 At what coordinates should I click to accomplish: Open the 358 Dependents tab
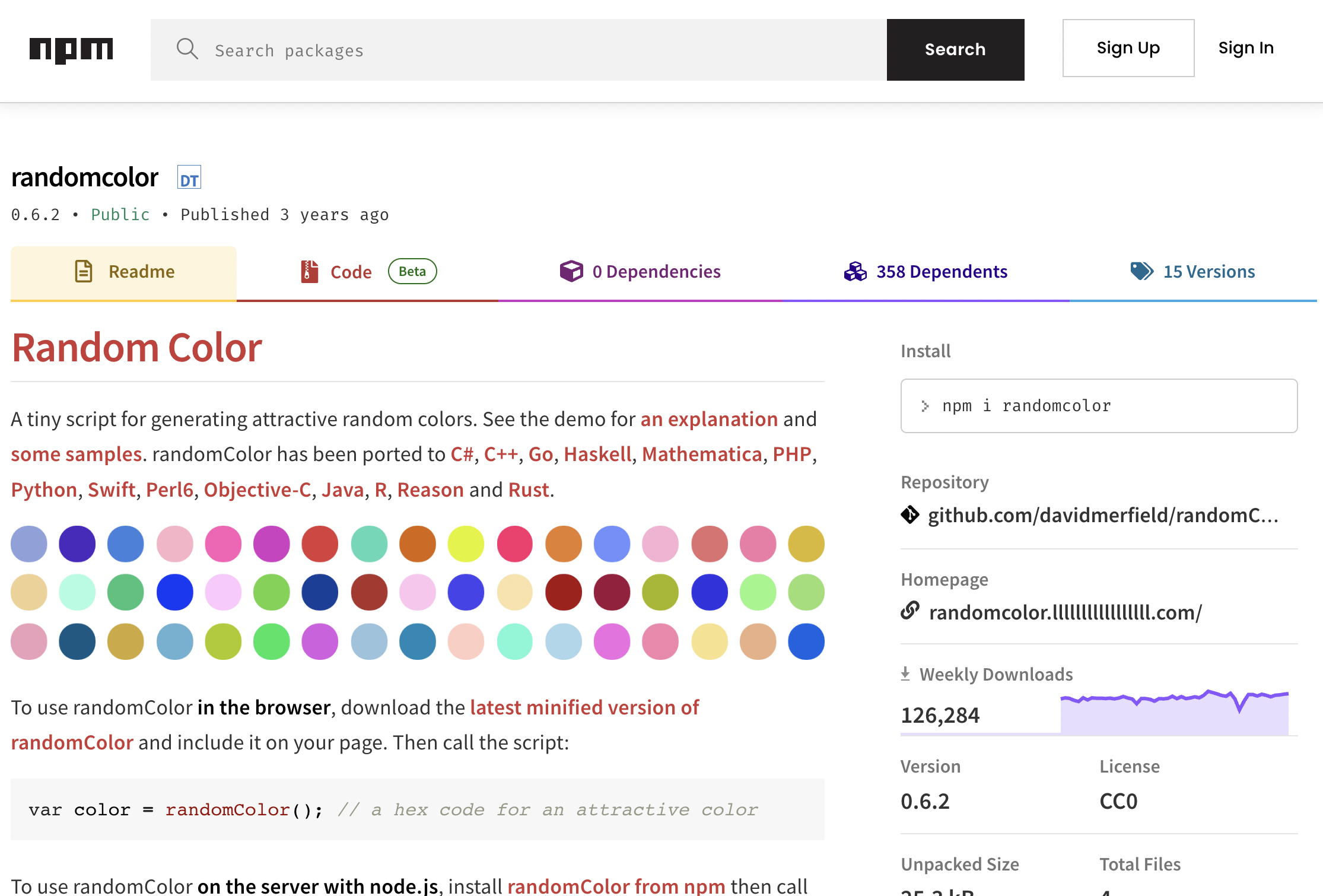[x=942, y=272]
